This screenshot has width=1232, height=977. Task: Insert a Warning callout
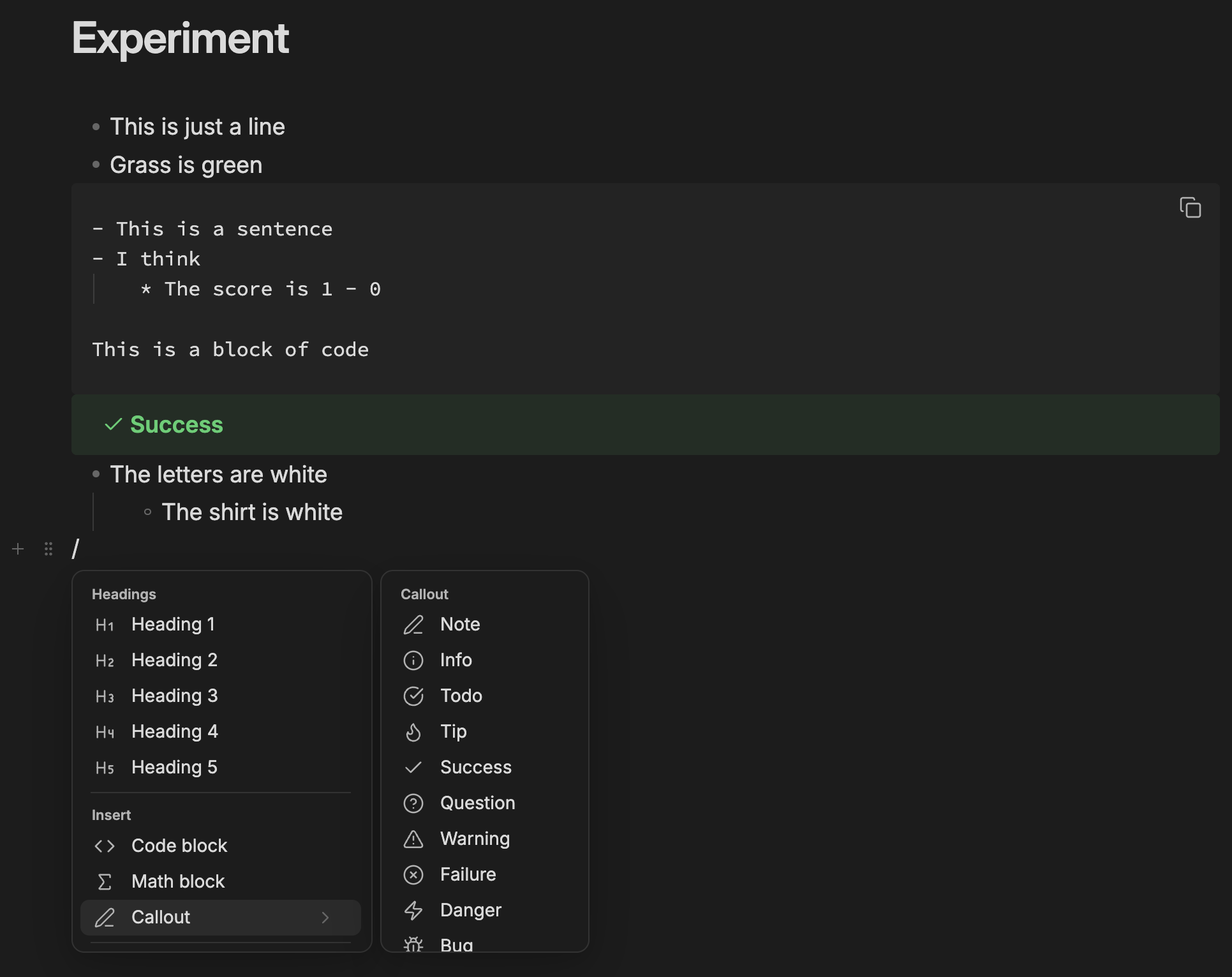484,839
